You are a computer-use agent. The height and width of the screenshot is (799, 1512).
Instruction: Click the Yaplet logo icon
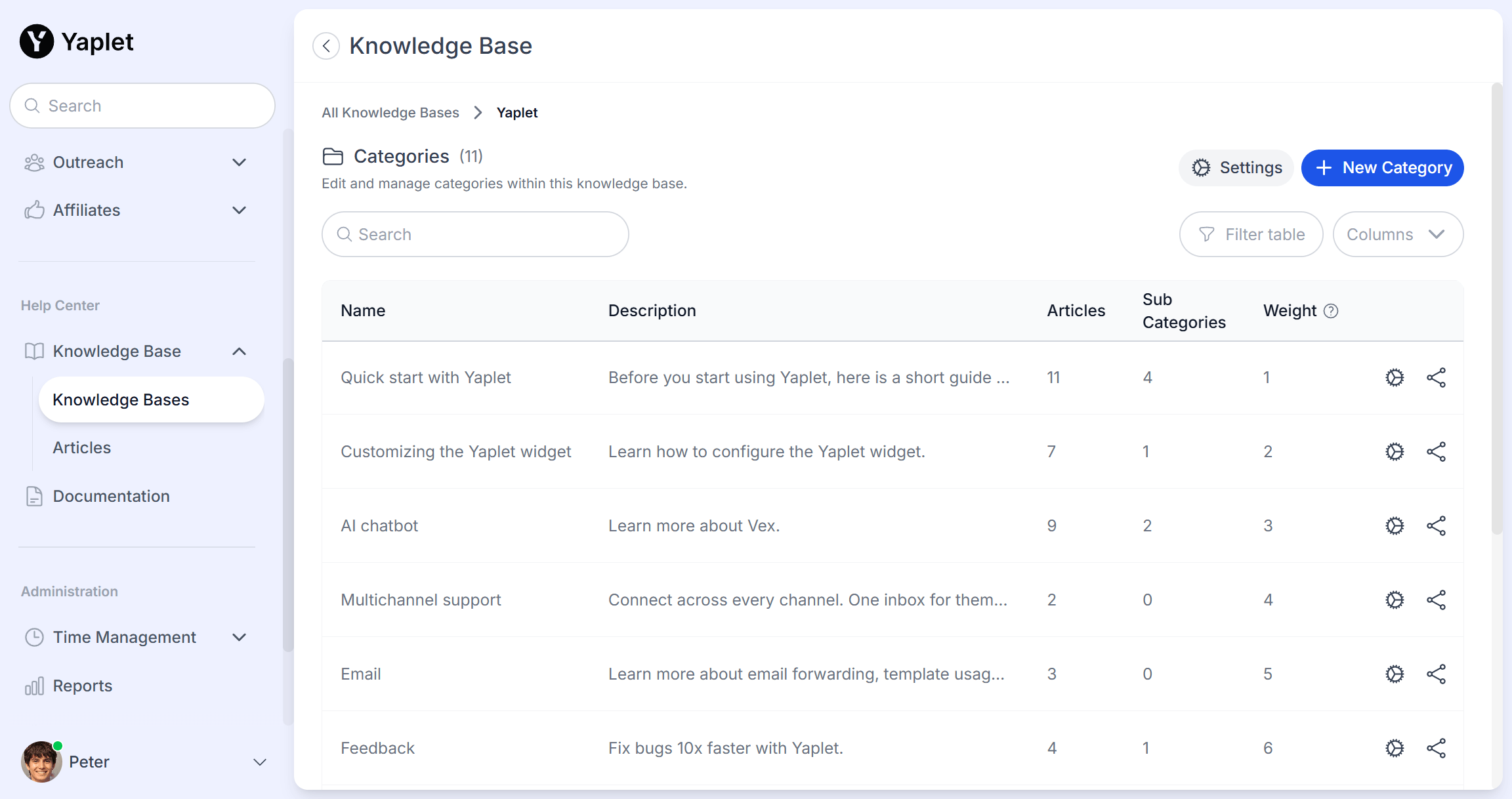click(37, 41)
